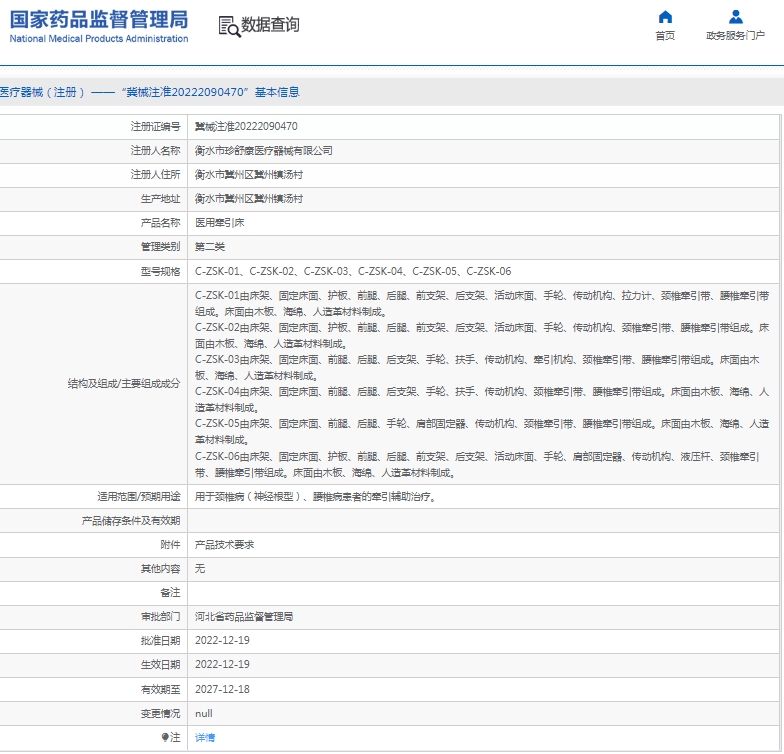
Task: Click the 生效日期 value 2022-12-19
Action: click(222, 664)
